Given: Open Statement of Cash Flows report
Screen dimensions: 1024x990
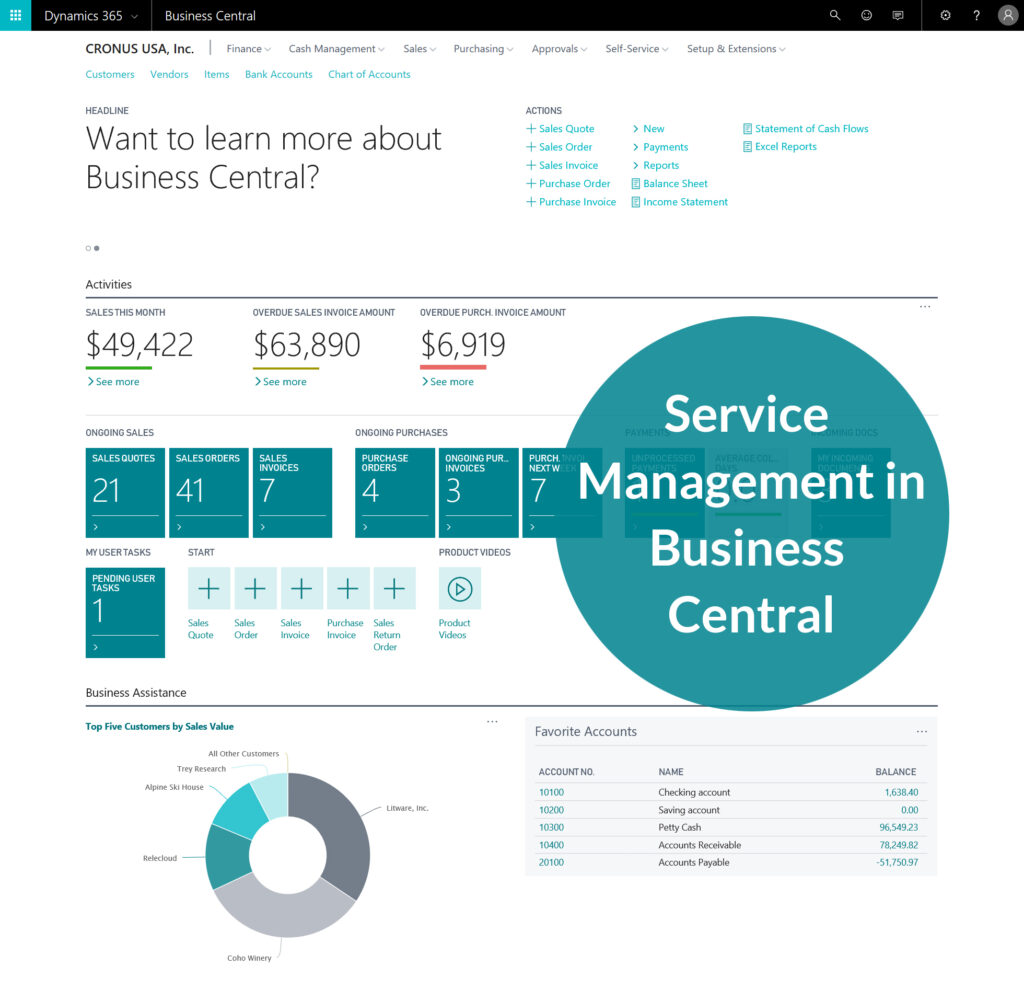Looking at the screenshot, I should coord(806,129).
